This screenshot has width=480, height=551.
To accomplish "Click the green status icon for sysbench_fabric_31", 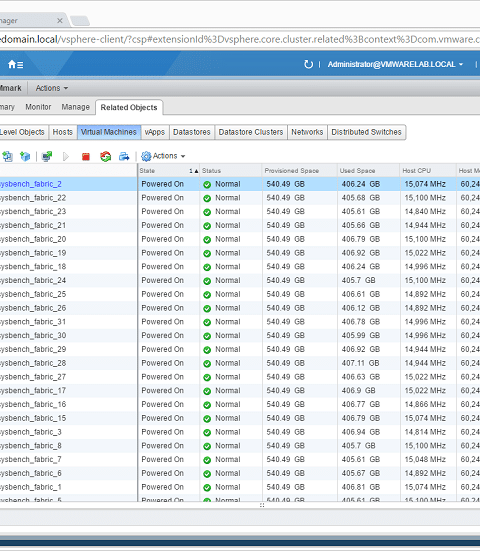I will click(207, 322).
